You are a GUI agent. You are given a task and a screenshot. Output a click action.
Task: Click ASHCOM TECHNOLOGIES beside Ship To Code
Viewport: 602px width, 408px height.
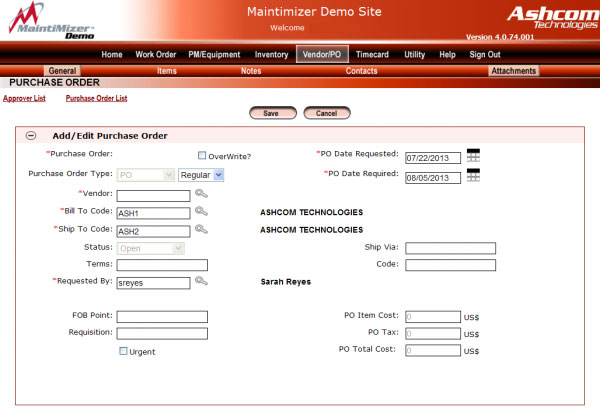click(311, 230)
